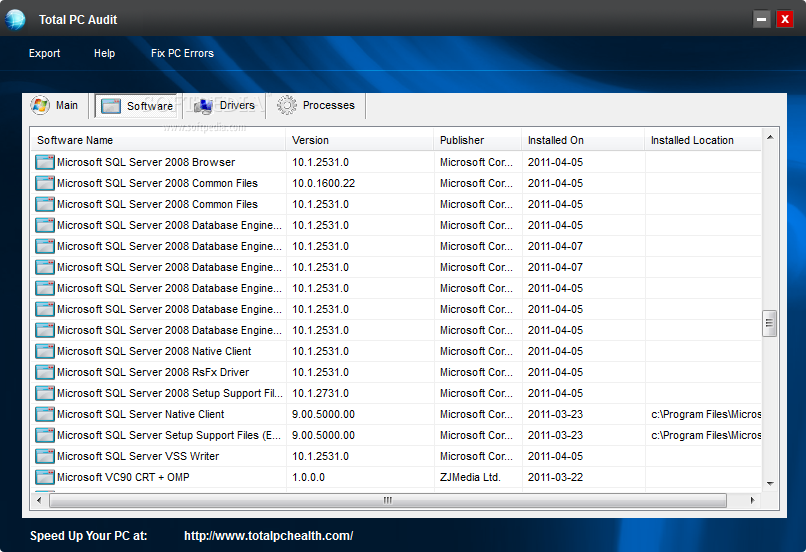Click version 10.1.2731.0 cell
Viewport: 806px width, 552px height.
(321, 393)
